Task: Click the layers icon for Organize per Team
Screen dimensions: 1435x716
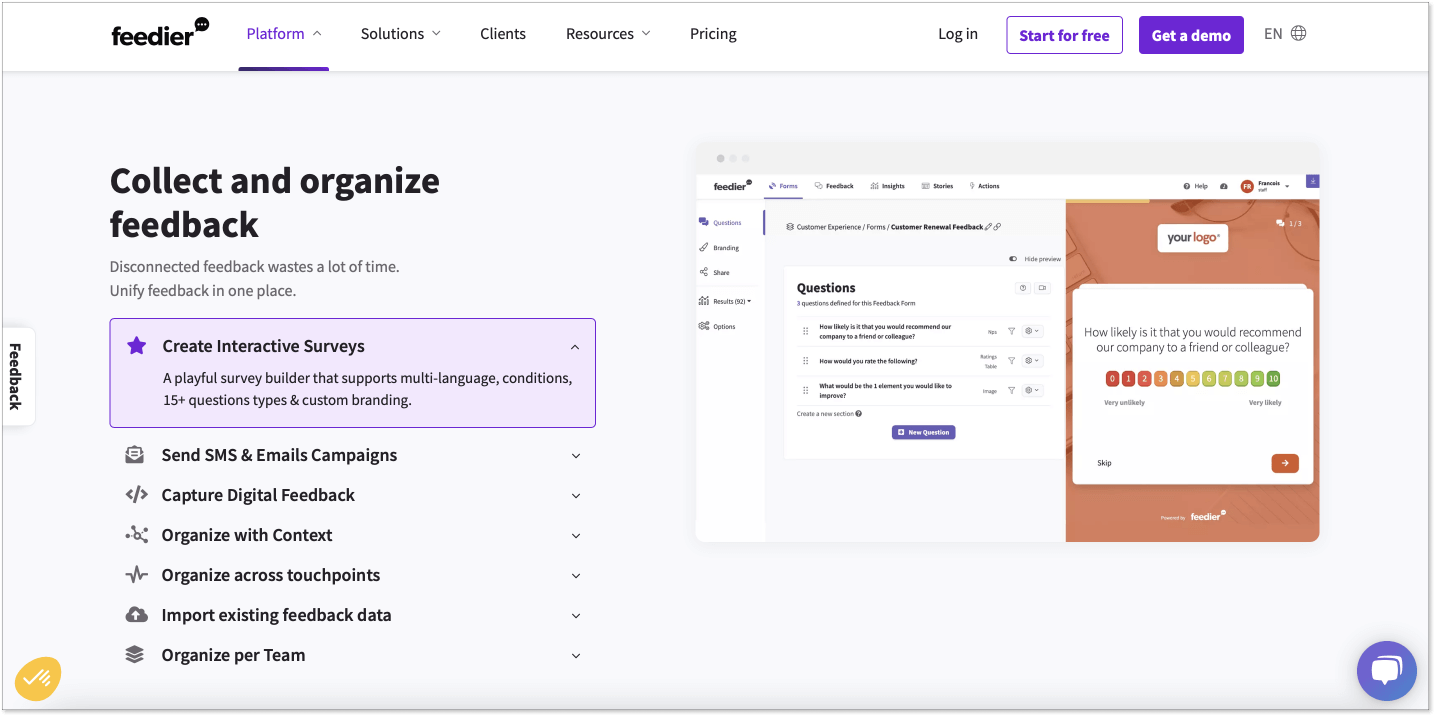Action: [135, 655]
